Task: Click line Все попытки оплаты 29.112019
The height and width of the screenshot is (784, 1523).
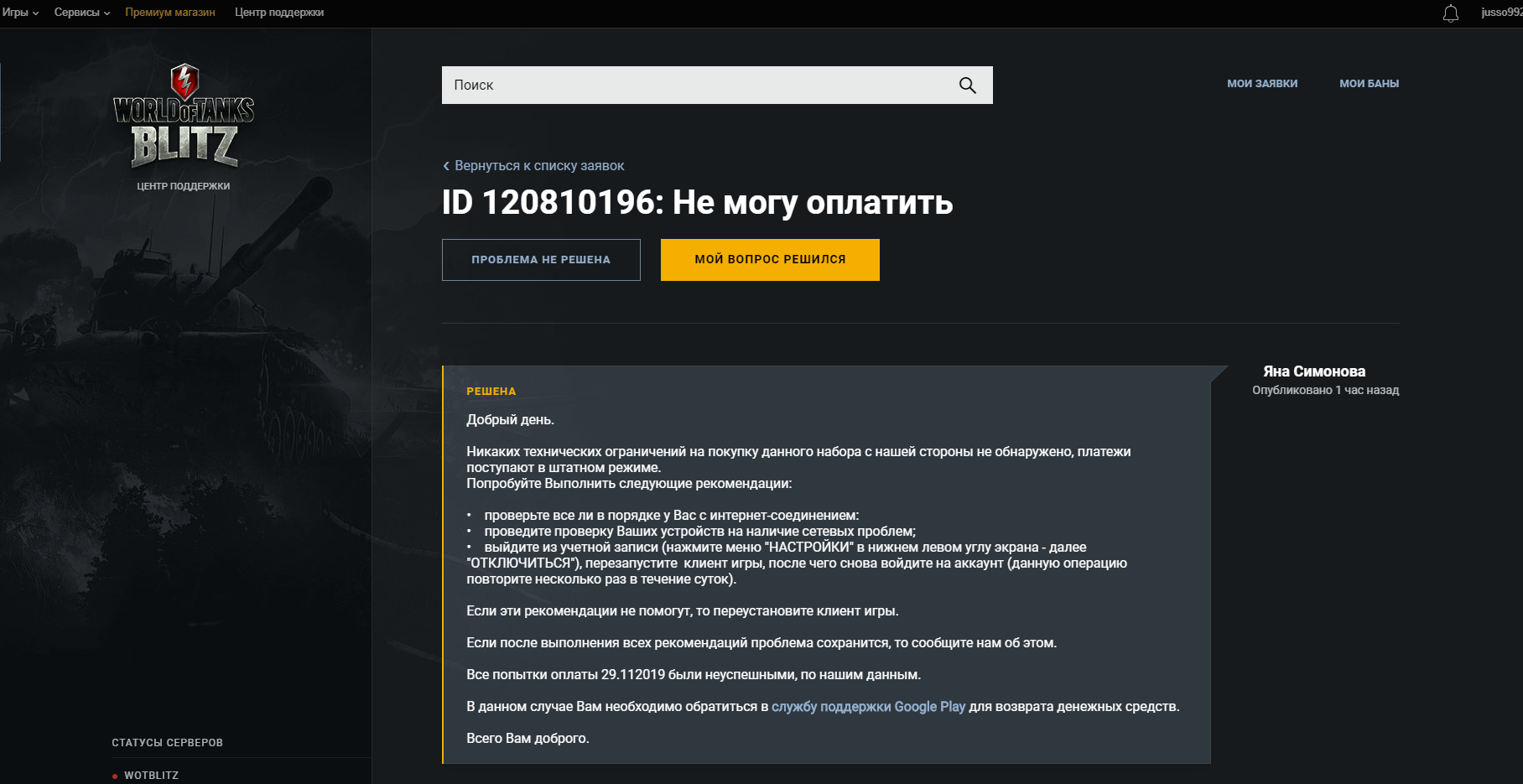Action: click(693, 675)
